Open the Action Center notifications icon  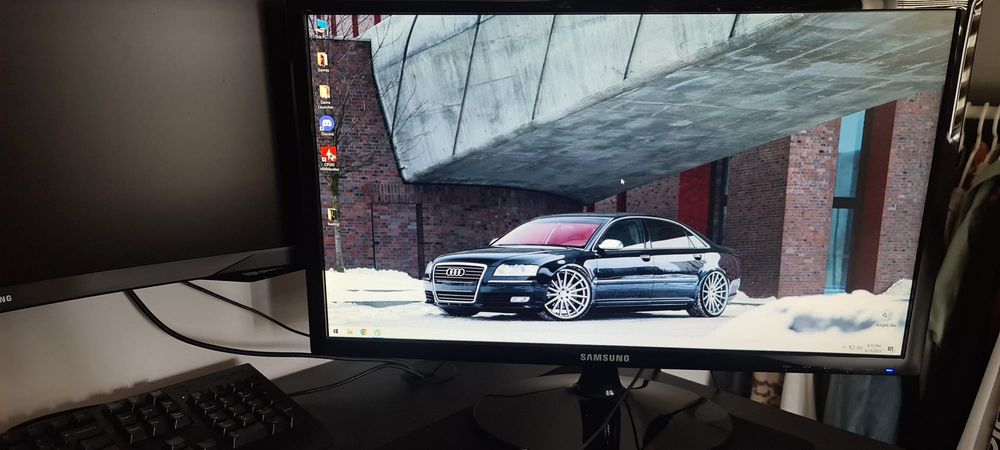890,349
